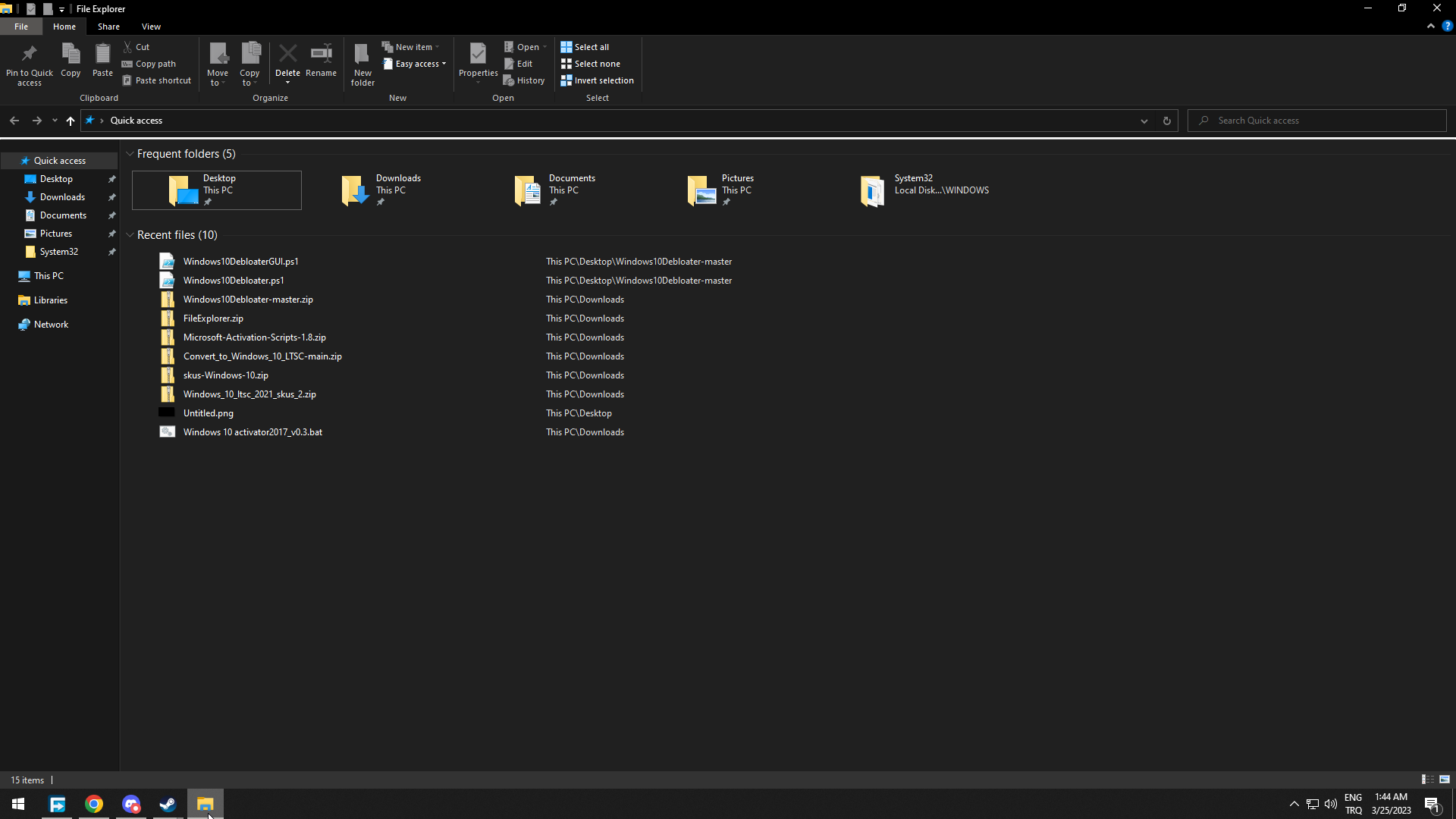The width and height of the screenshot is (1456, 819).
Task: Collapse the Frequent folders section
Action: click(x=130, y=154)
